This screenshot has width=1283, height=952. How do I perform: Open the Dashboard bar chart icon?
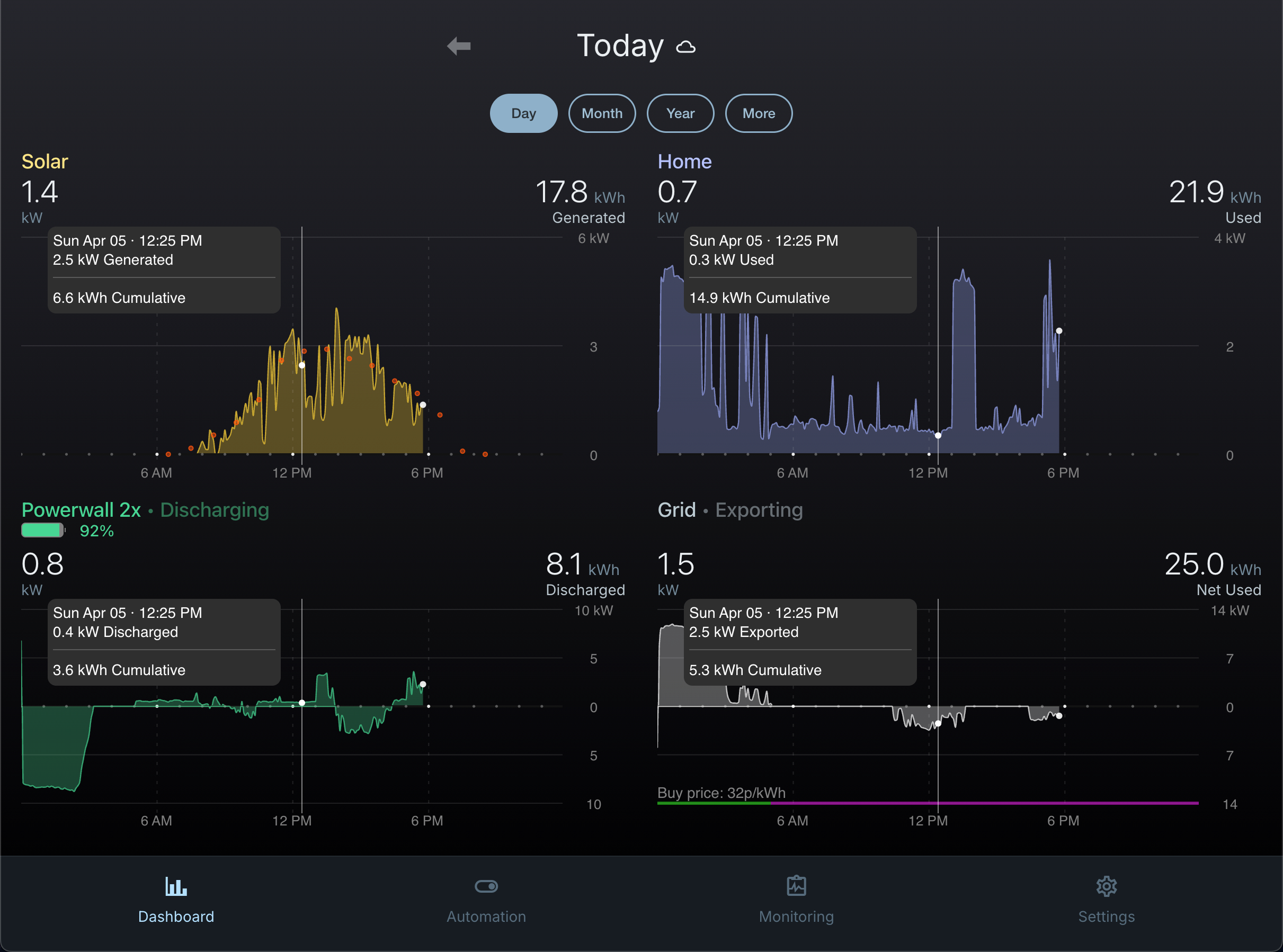point(176,886)
